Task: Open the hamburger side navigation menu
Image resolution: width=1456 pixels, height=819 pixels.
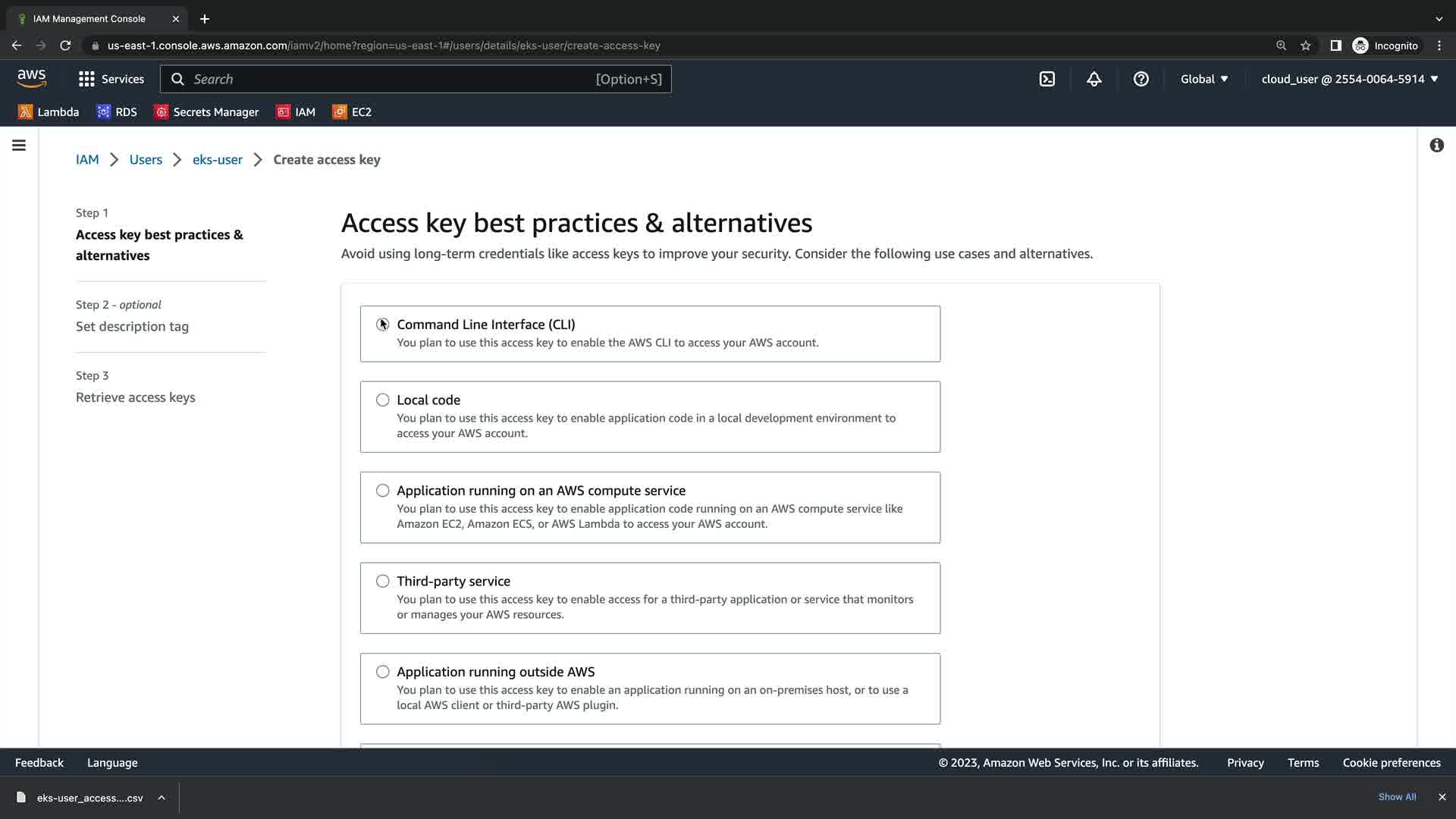Action: point(19,145)
